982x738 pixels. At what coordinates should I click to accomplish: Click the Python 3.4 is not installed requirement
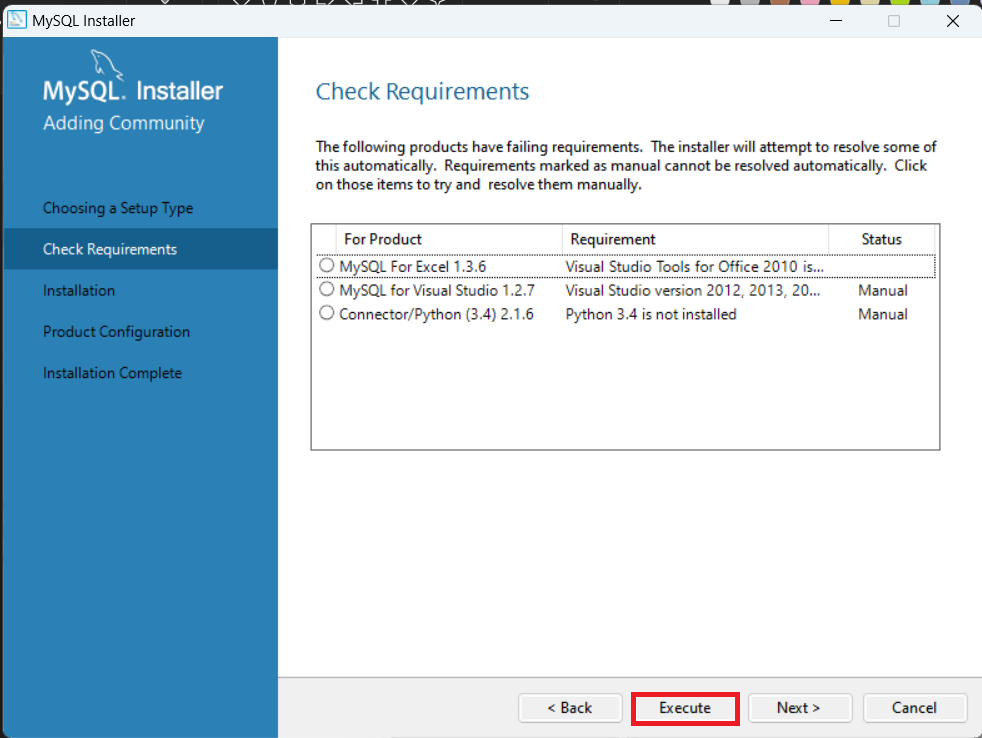pos(651,314)
